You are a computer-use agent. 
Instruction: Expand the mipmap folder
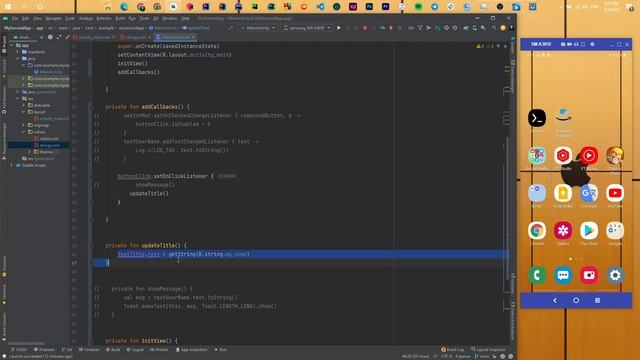[x=24, y=125]
